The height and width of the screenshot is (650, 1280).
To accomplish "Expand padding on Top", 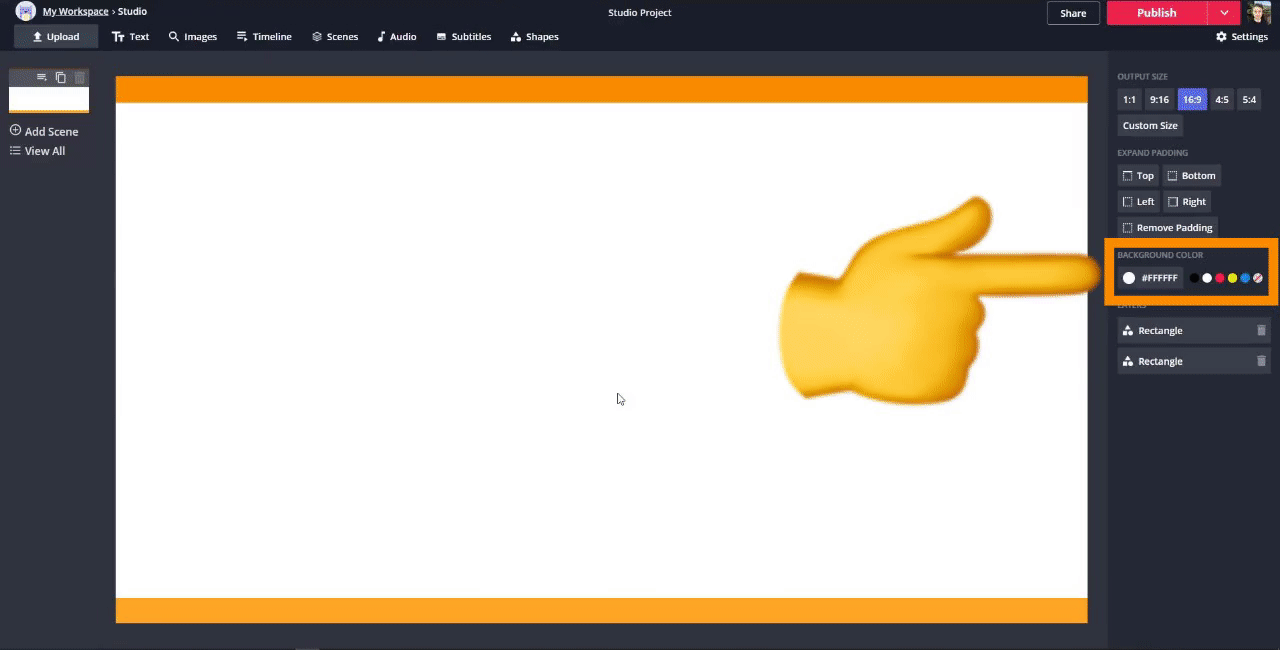I will coord(1138,176).
